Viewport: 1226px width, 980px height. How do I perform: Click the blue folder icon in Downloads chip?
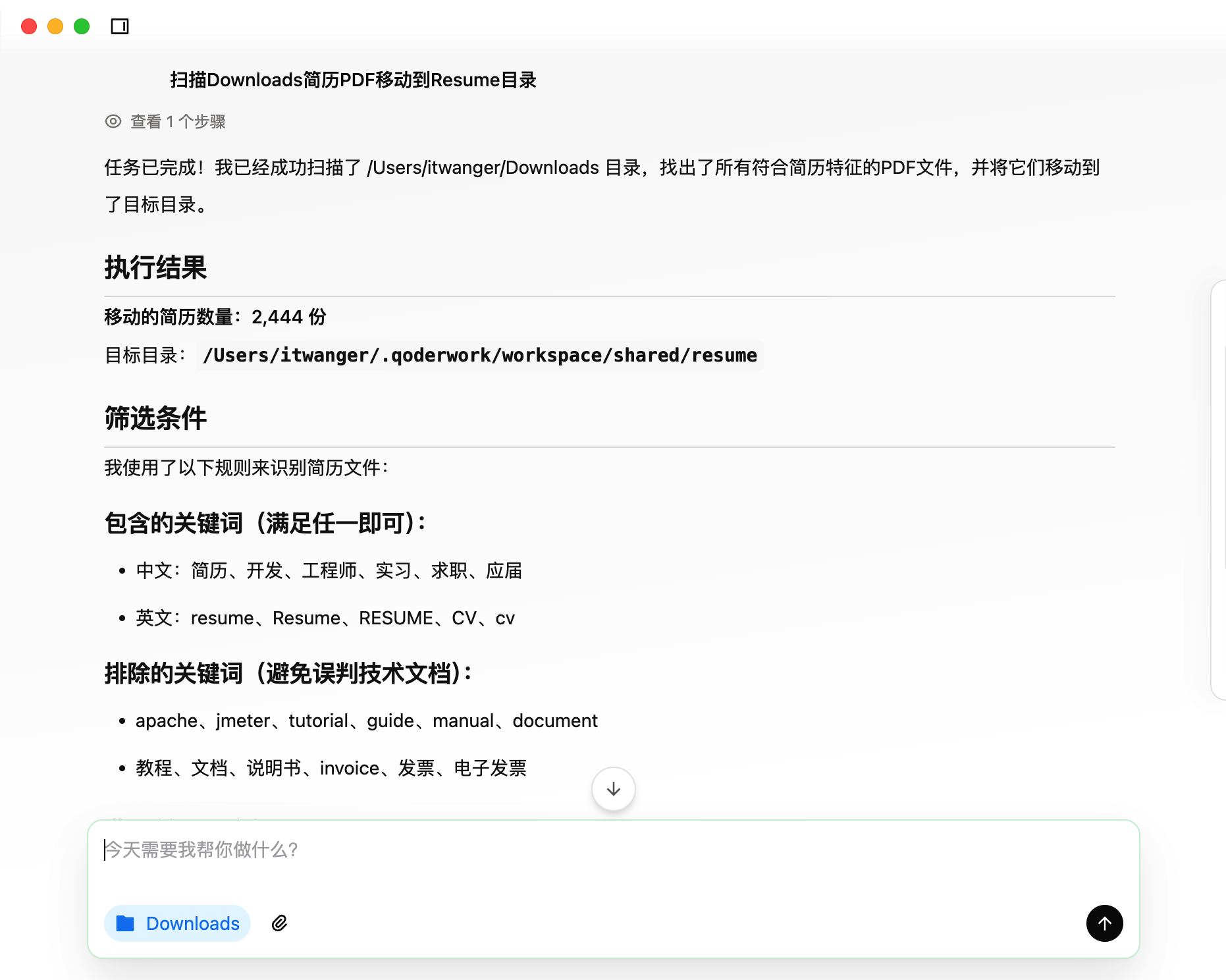[x=125, y=923]
